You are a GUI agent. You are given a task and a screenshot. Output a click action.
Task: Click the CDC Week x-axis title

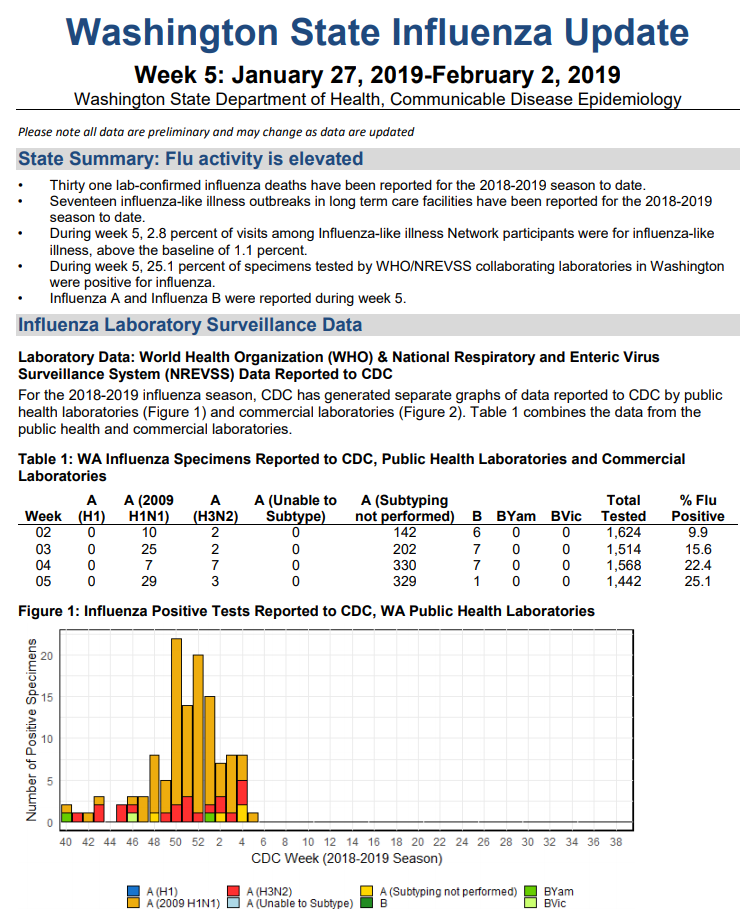click(x=346, y=858)
